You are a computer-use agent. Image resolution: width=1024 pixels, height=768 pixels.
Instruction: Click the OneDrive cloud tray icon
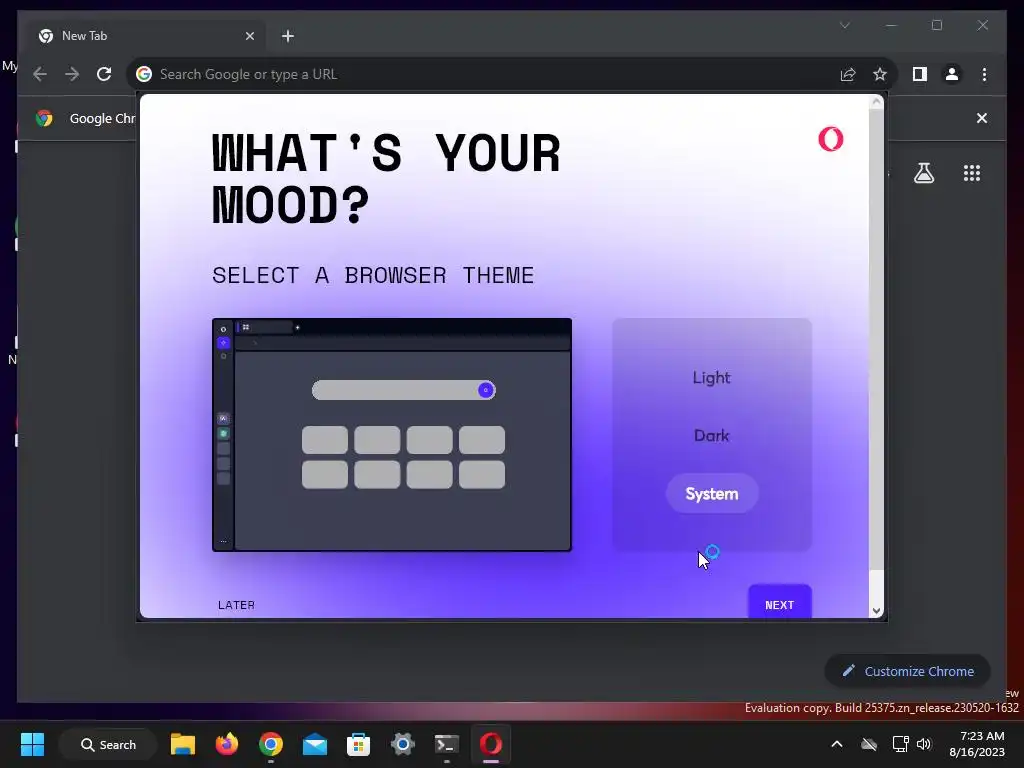click(869, 744)
